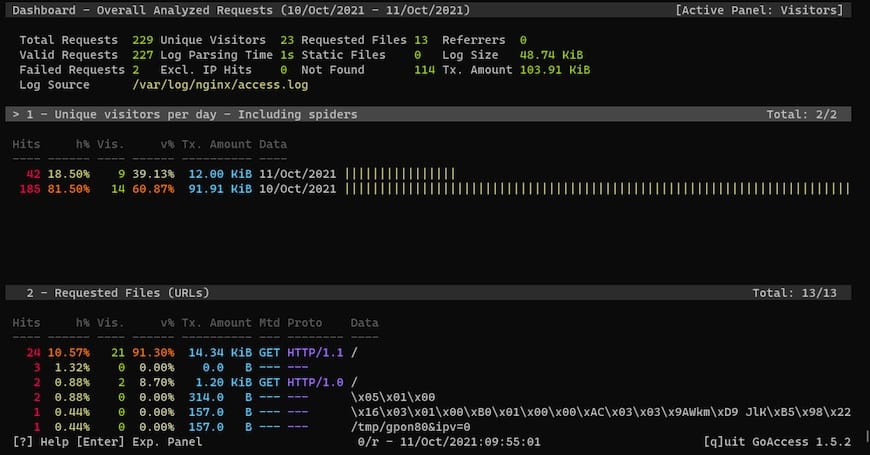Select the Unique visitors per day panel header

click(x=428, y=114)
